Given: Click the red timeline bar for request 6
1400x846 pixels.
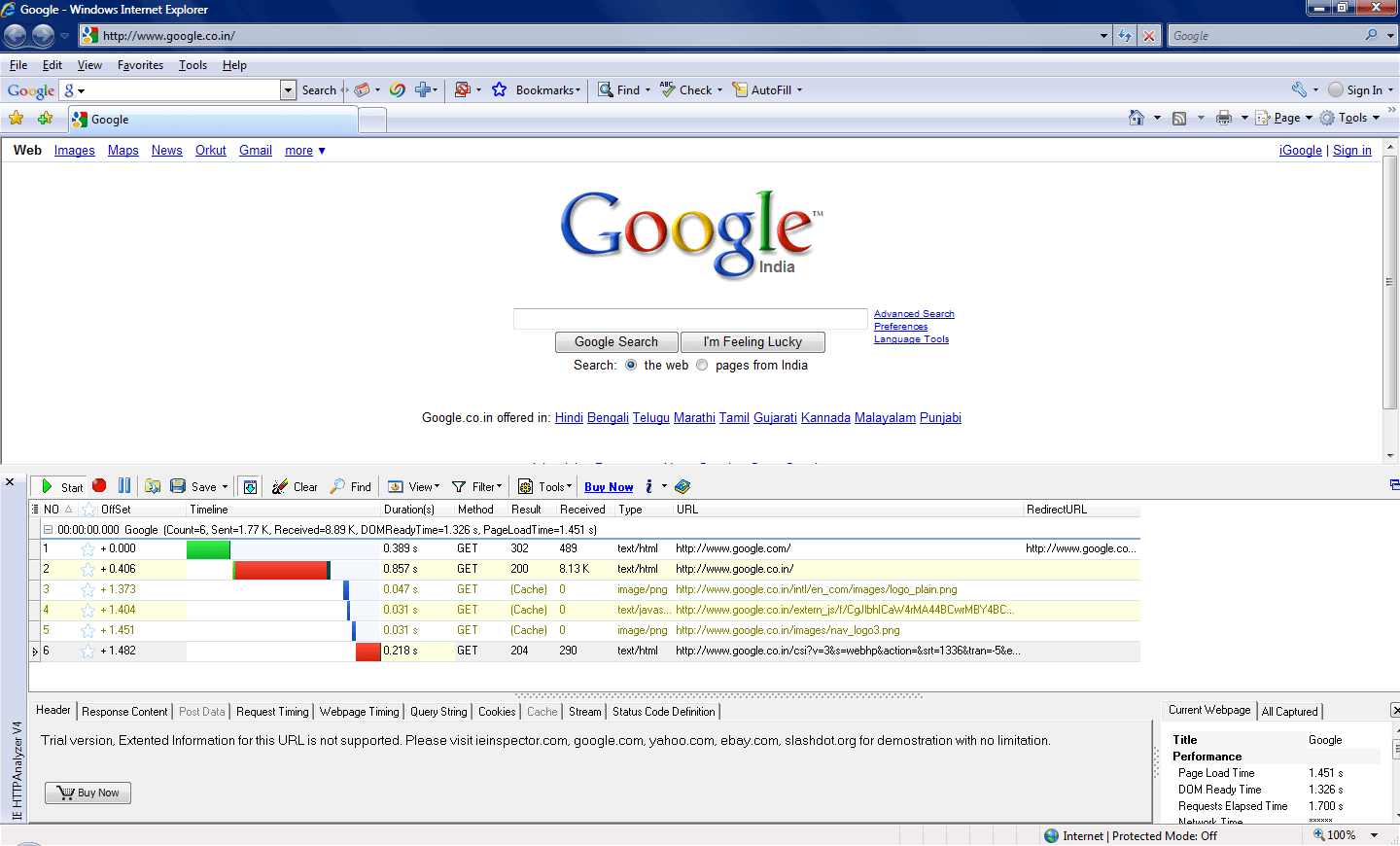Looking at the screenshot, I should coord(368,652).
